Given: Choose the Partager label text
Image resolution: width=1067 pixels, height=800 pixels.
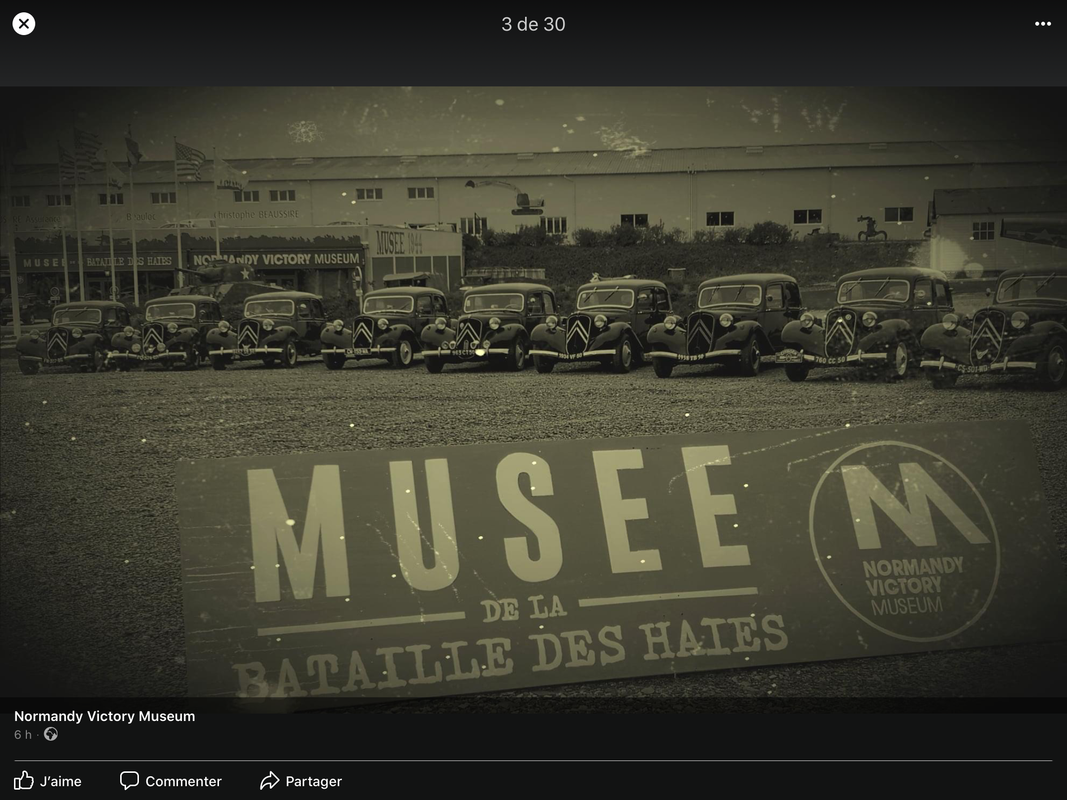Looking at the screenshot, I should 314,781.
